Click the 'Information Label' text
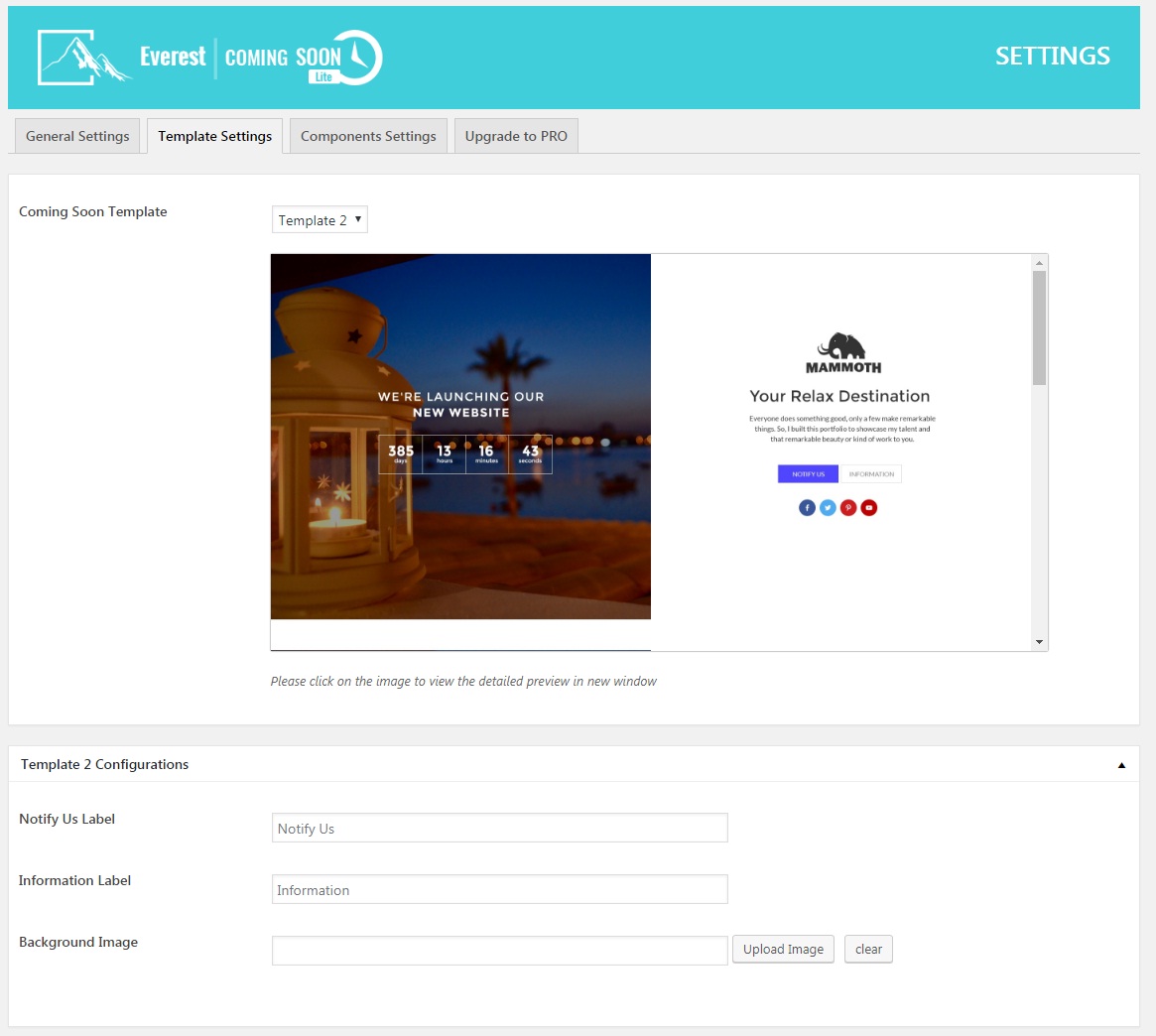Image resolution: width=1156 pixels, height=1036 pixels. coord(74,880)
